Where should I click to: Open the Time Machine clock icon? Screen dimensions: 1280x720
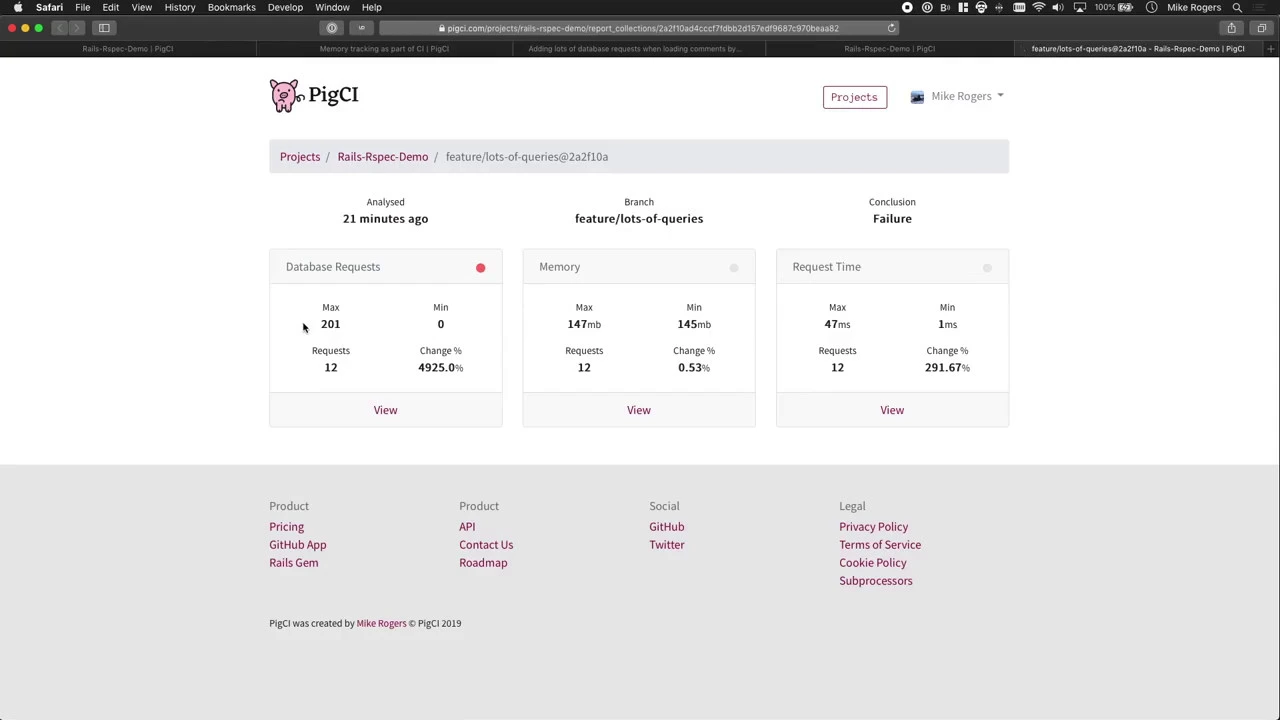pyautogui.click(x=1151, y=7)
